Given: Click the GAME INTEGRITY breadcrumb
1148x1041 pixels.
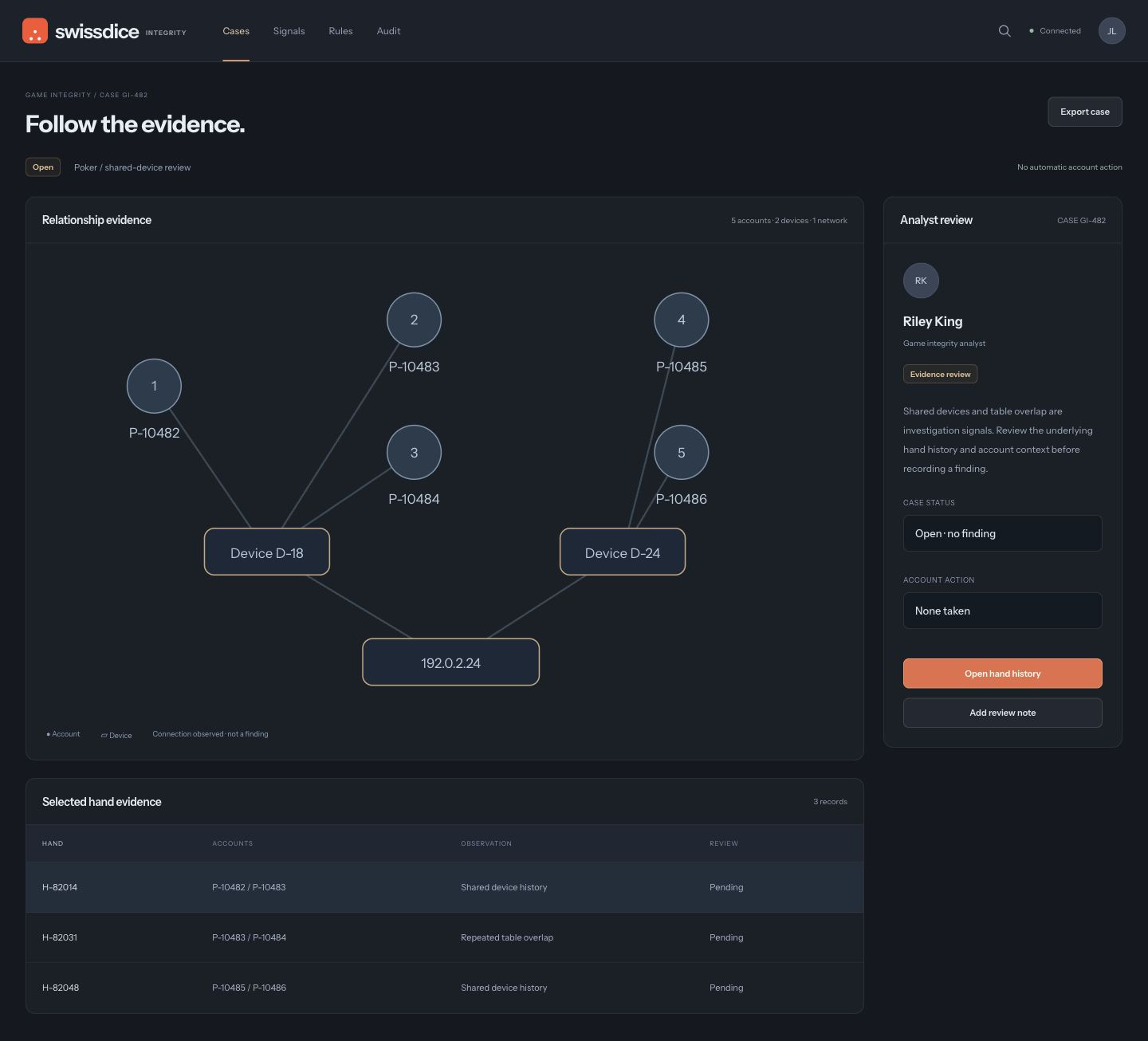Looking at the screenshot, I should coord(58,95).
